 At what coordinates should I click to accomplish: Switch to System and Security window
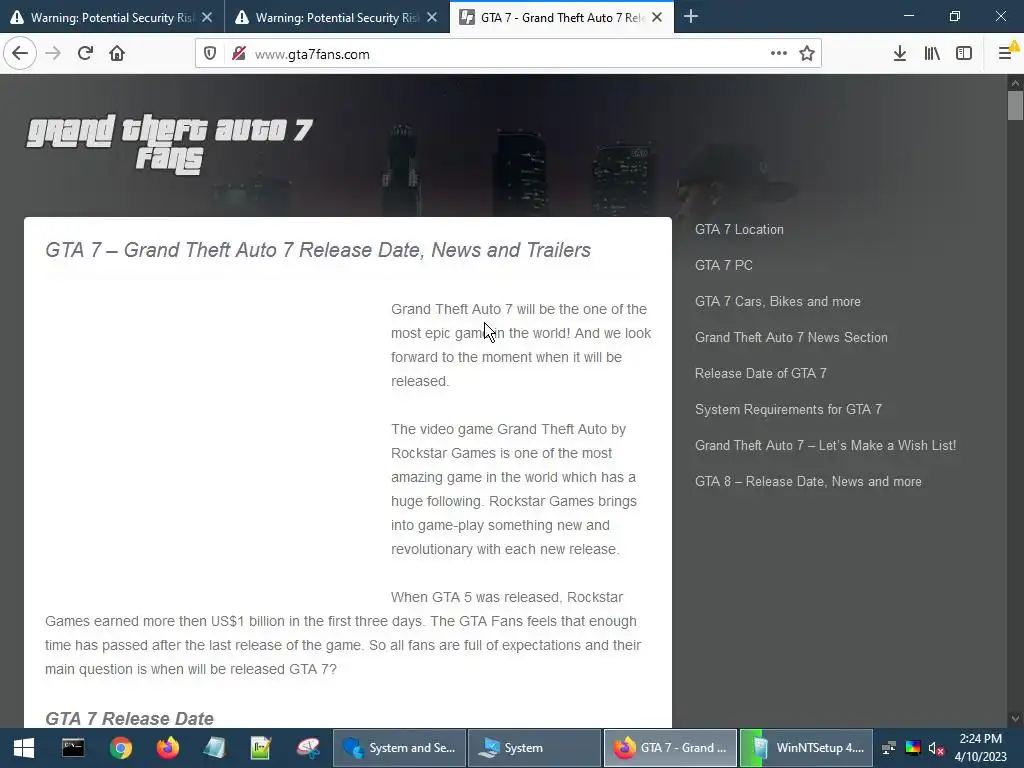399,748
